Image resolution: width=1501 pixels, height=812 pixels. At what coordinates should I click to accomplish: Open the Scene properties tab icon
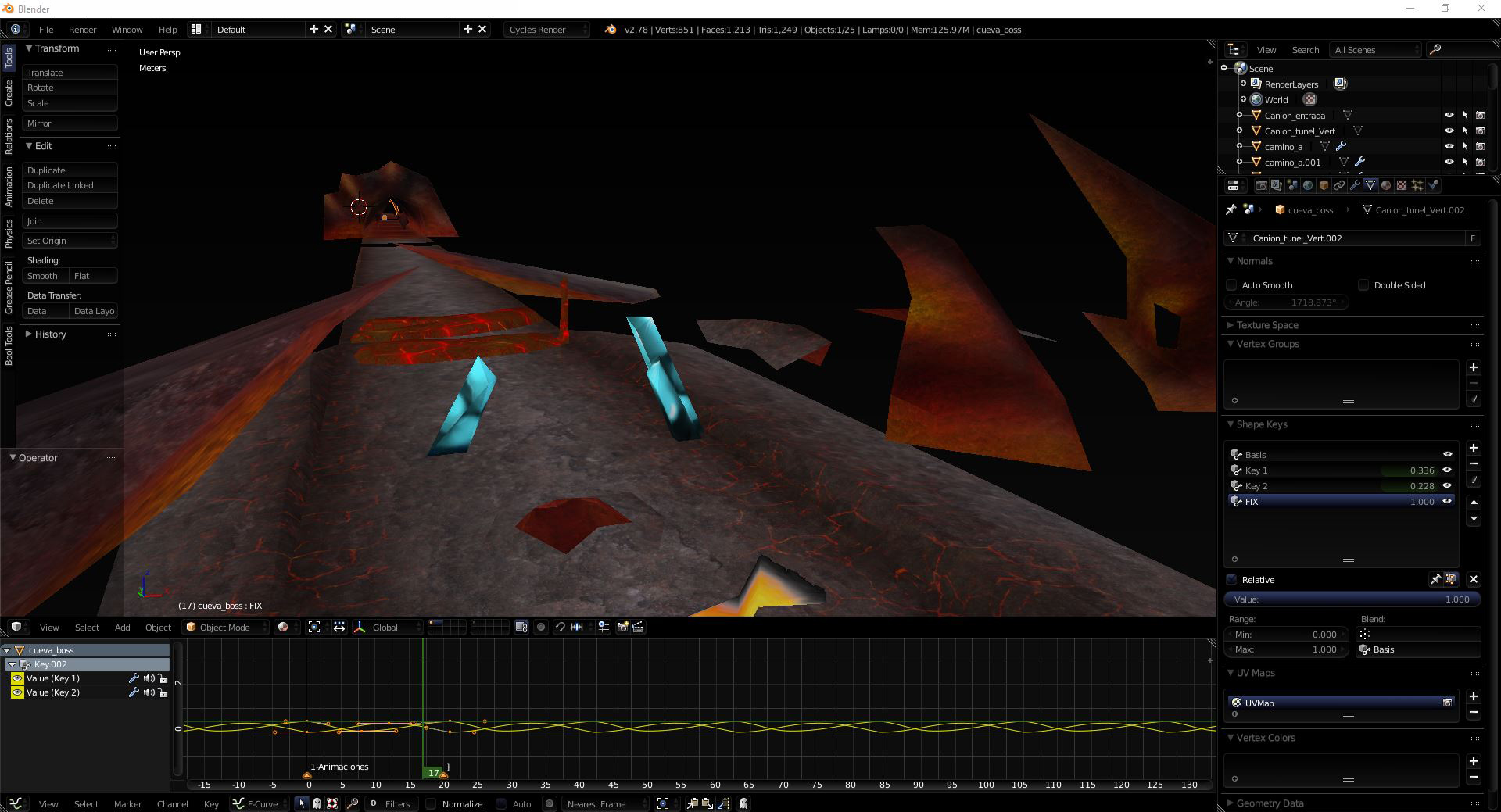click(1292, 185)
